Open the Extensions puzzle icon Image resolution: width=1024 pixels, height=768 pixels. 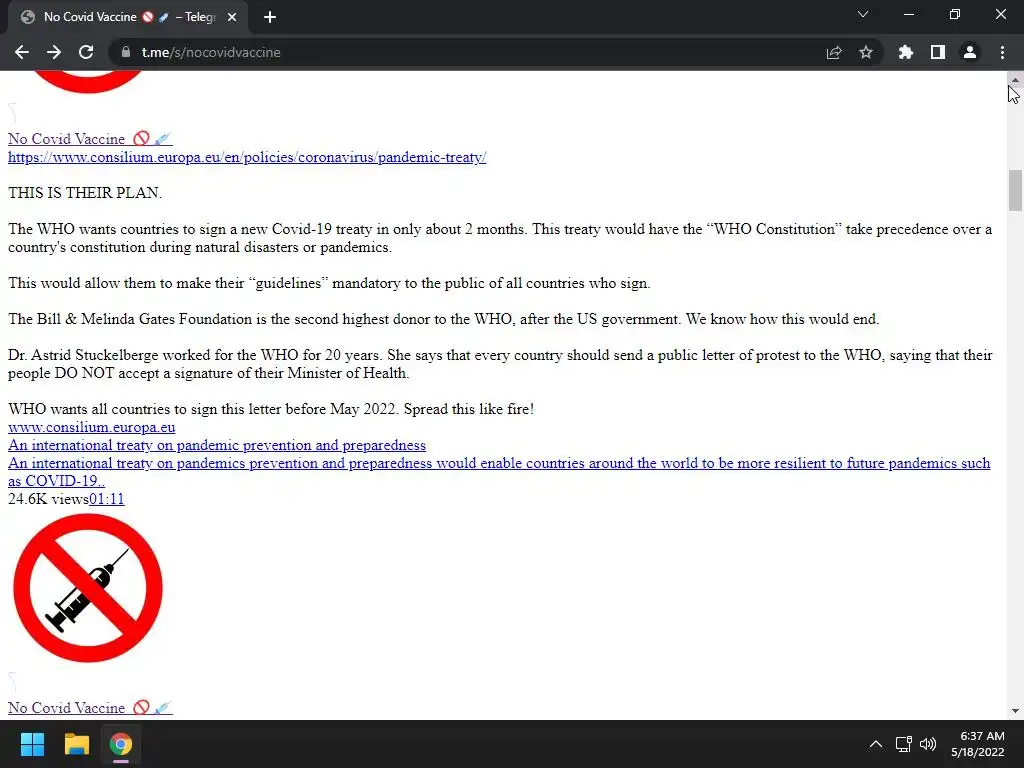coord(906,52)
